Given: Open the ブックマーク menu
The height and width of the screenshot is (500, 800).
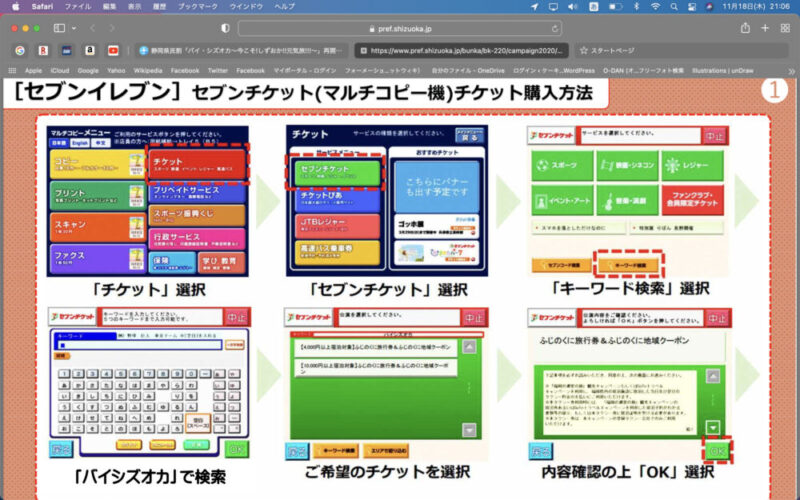Looking at the screenshot, I should (197, 7).
